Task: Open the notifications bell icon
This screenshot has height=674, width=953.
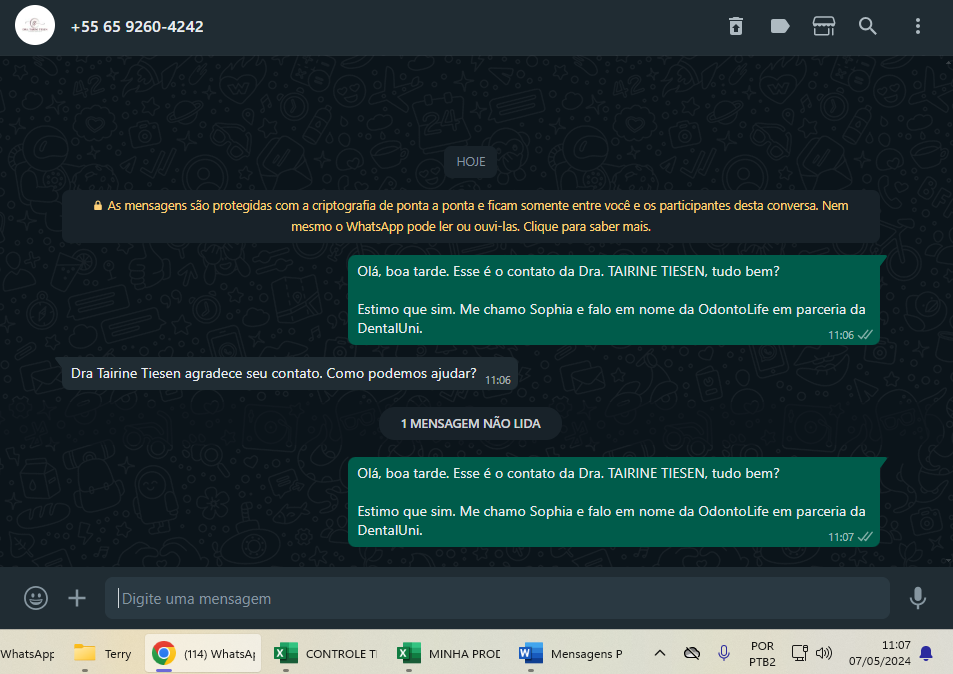Action: [x=926, y=653]
